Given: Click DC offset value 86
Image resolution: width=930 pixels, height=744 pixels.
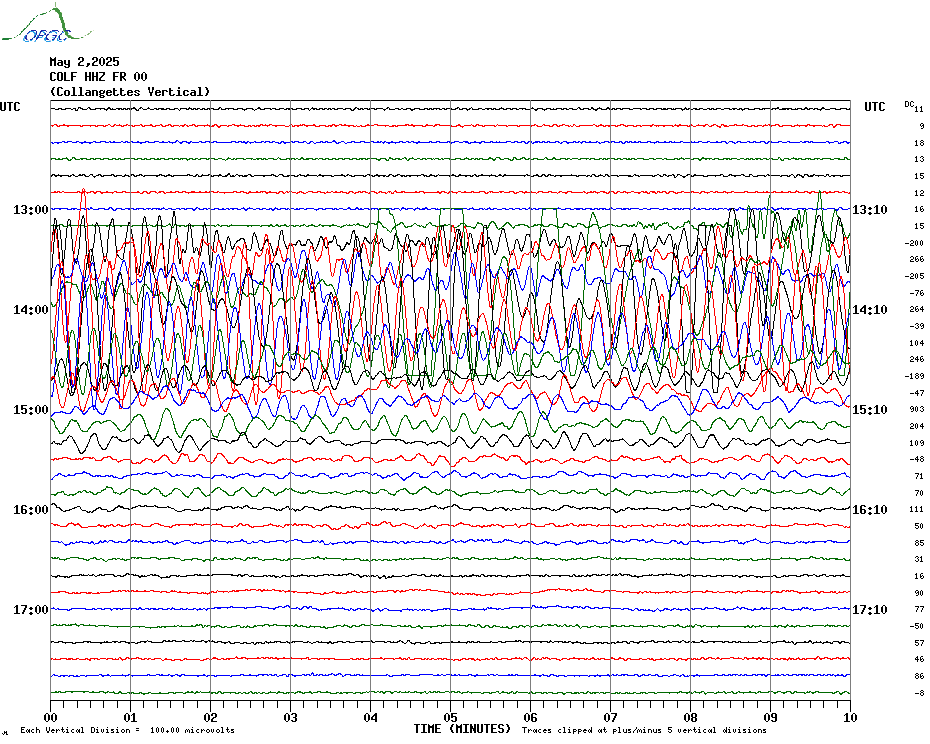Looking at the screenshot, I should [x=919, y=676].
